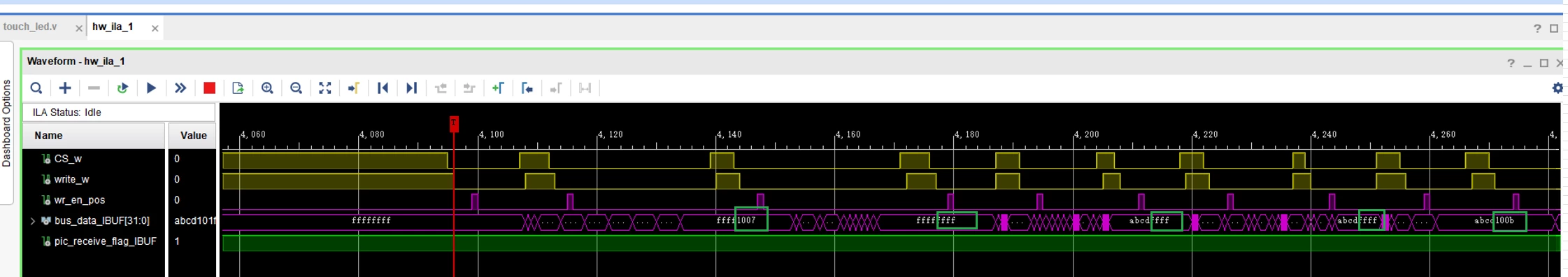Open waveform panel help question mark
The image size is (1568, 277).
1511,63
